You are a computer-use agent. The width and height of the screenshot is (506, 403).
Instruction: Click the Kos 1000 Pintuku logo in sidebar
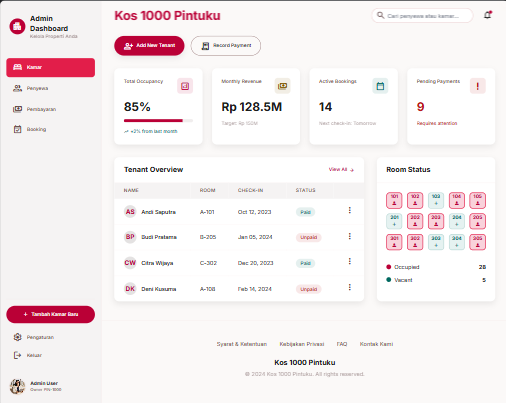point(17,26)
